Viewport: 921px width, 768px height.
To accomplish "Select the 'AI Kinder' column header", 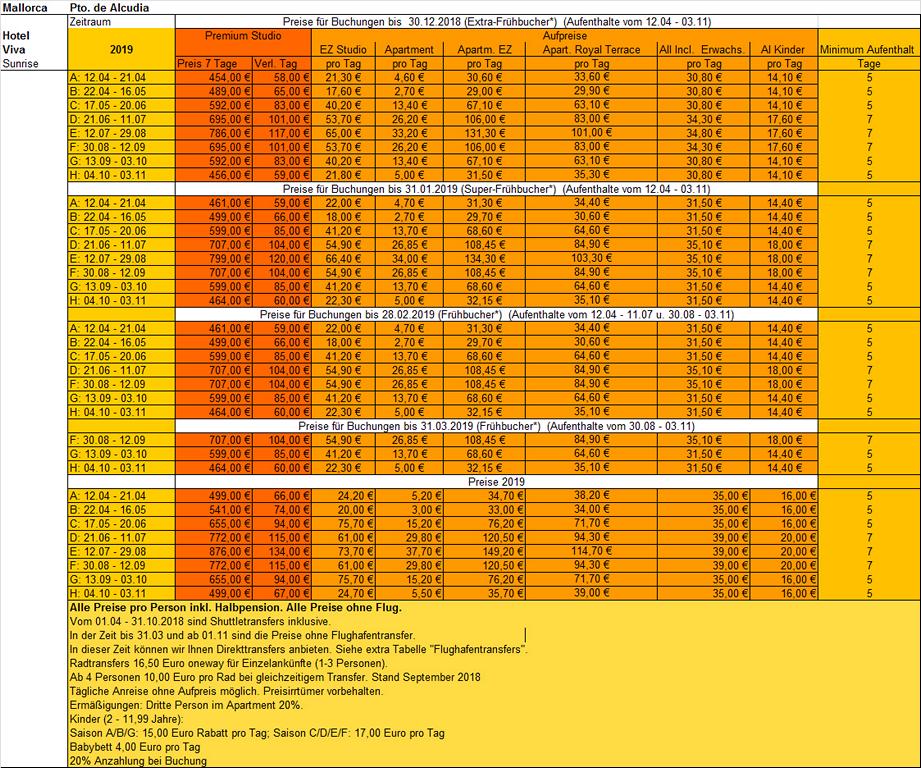I will (x=784, y=50).
